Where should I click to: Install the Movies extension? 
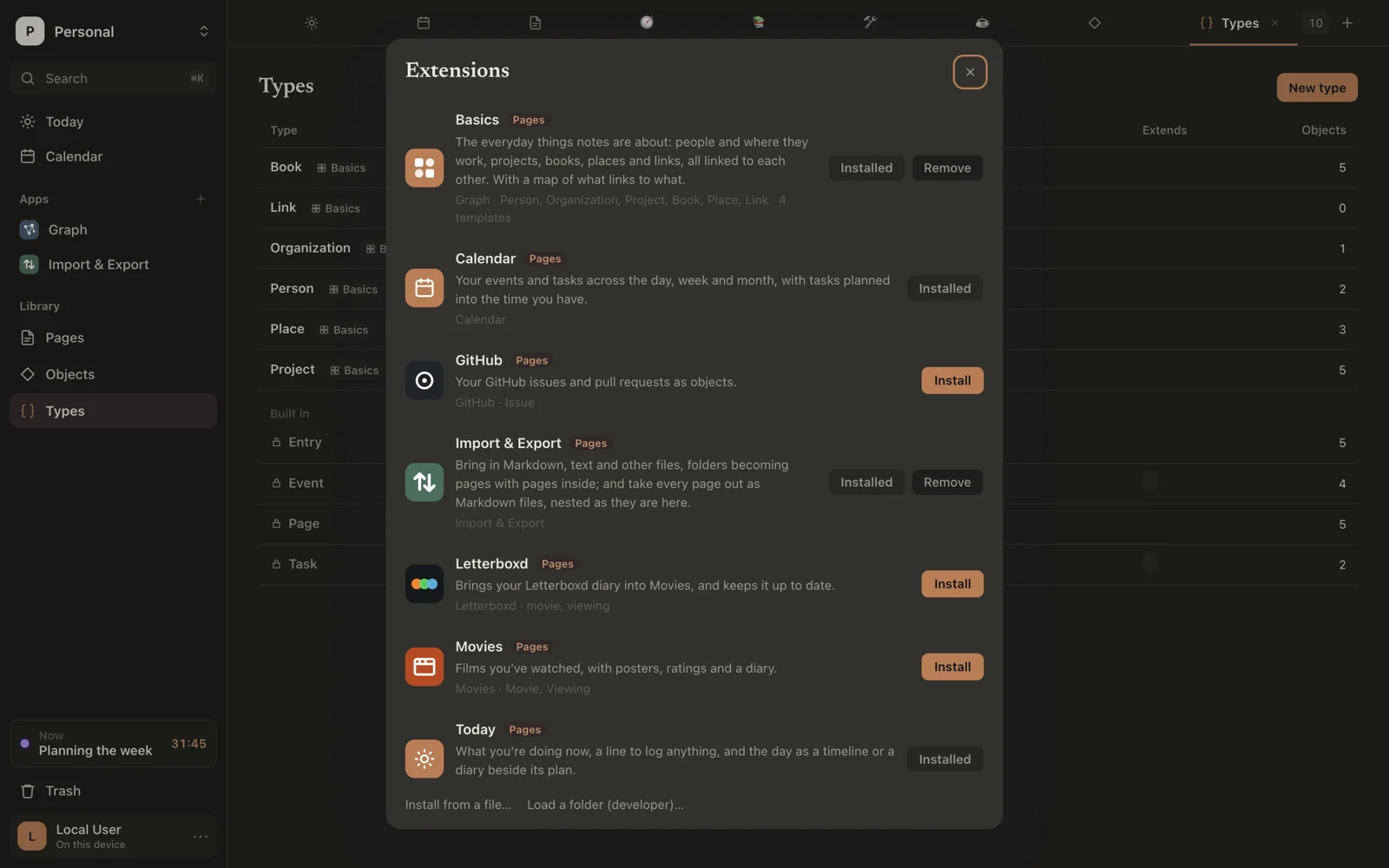click(x=952, y=667)
